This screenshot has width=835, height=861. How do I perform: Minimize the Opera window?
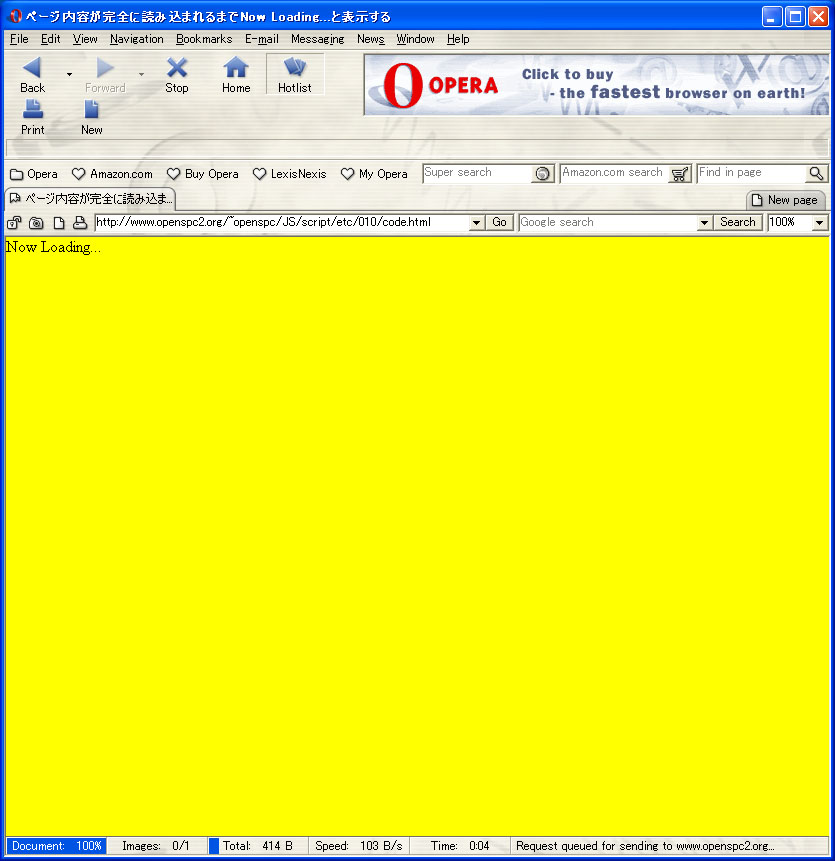point(771,16)
